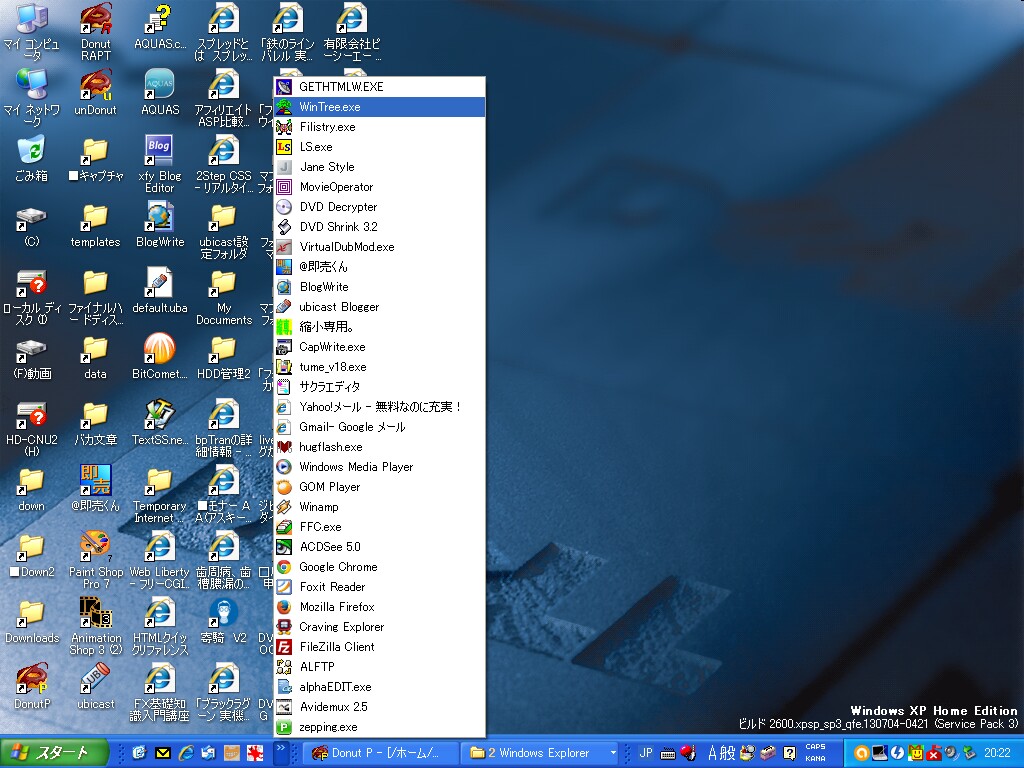Click the JP language bar indicator

646,753
